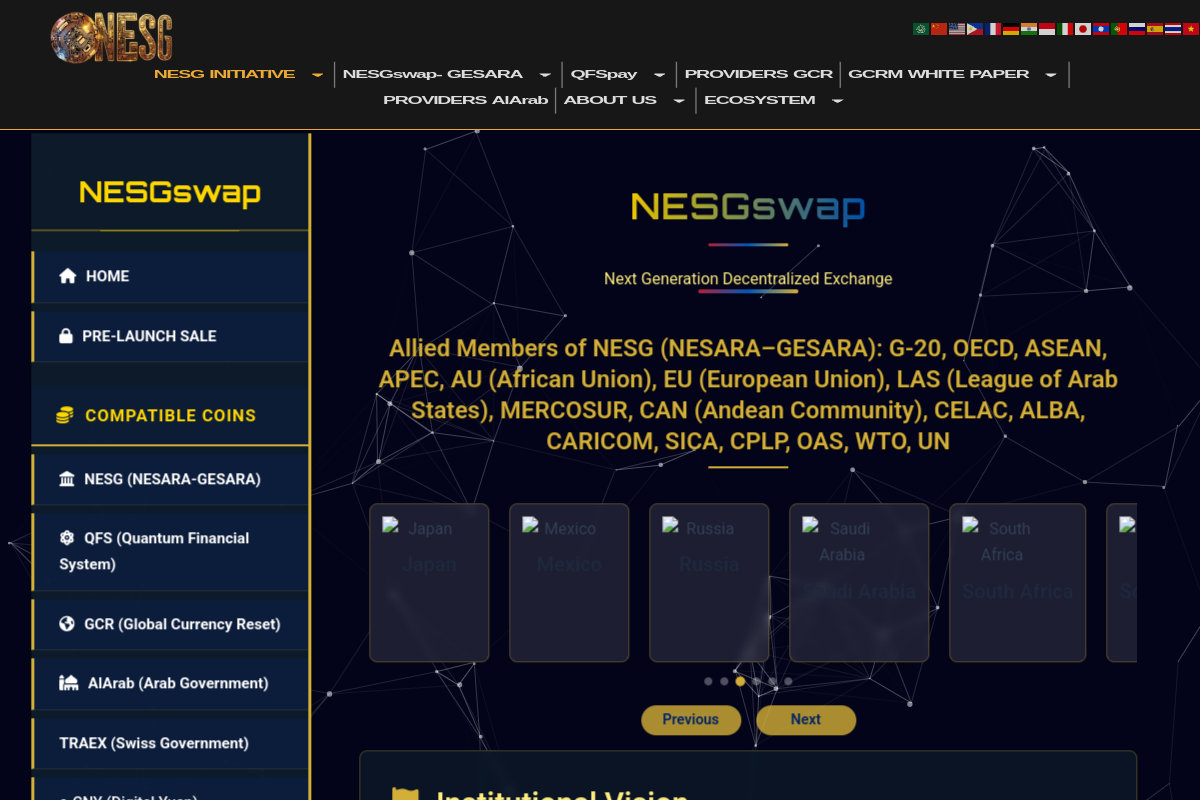1200x800 pixels.
Task: Switch language using the Japan flag icon
Action: 1084,29
